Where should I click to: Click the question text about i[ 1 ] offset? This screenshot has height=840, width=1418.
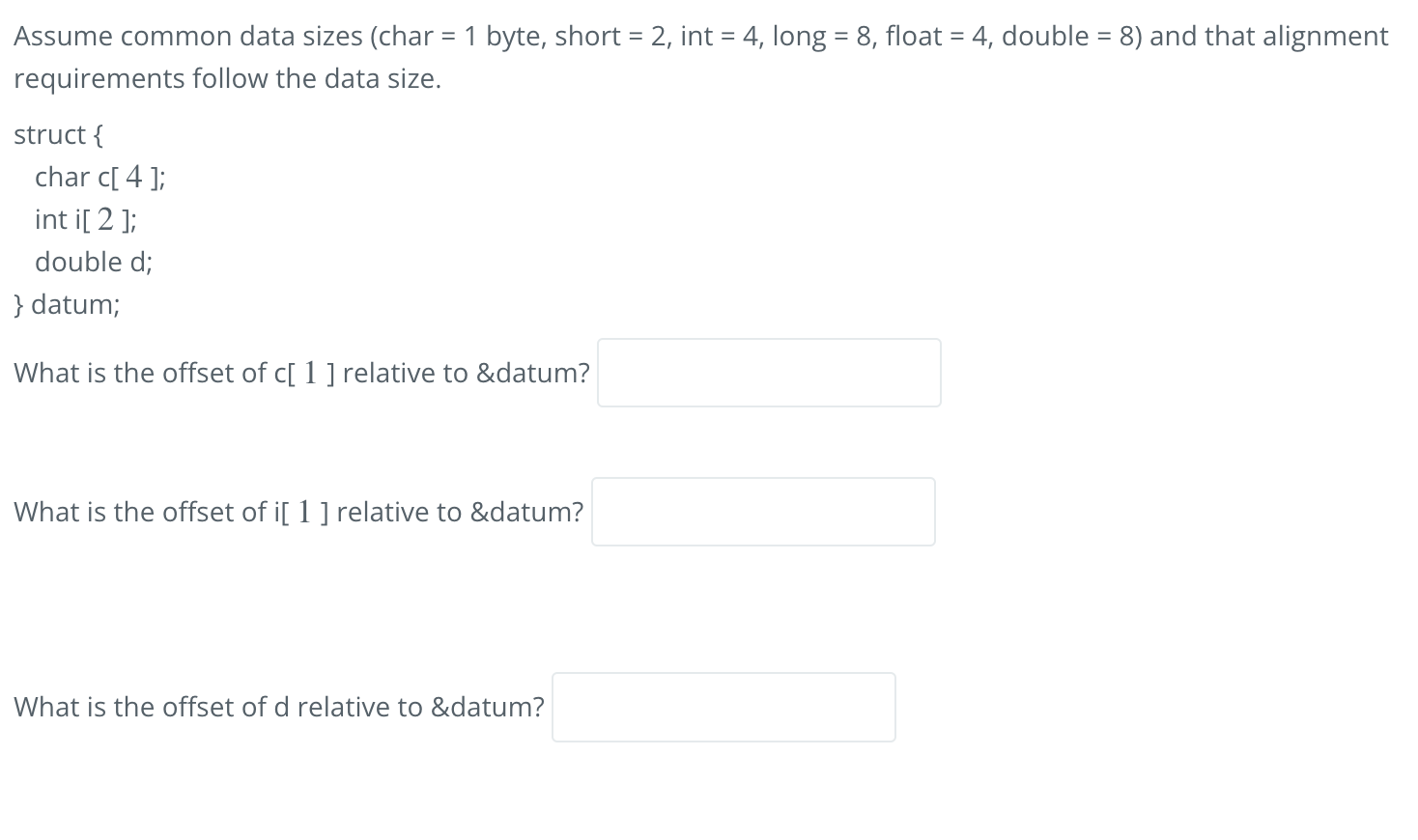coord(298,512)
